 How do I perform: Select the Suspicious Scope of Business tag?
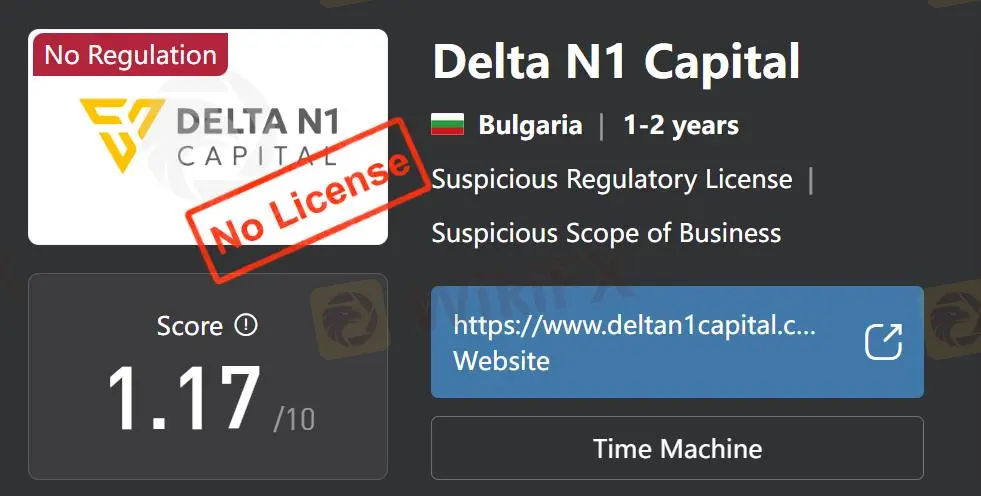click(x=606, y=233)
